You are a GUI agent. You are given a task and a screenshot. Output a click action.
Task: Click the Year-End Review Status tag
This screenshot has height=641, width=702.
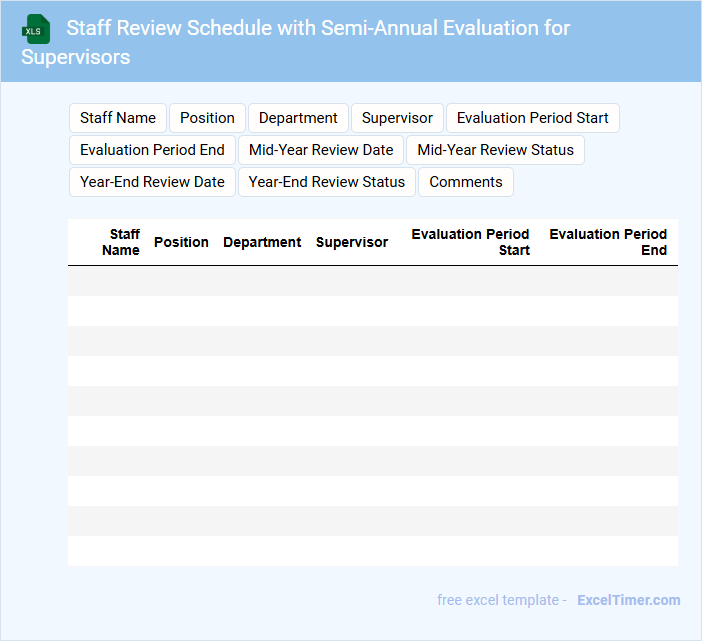[327, 182]
